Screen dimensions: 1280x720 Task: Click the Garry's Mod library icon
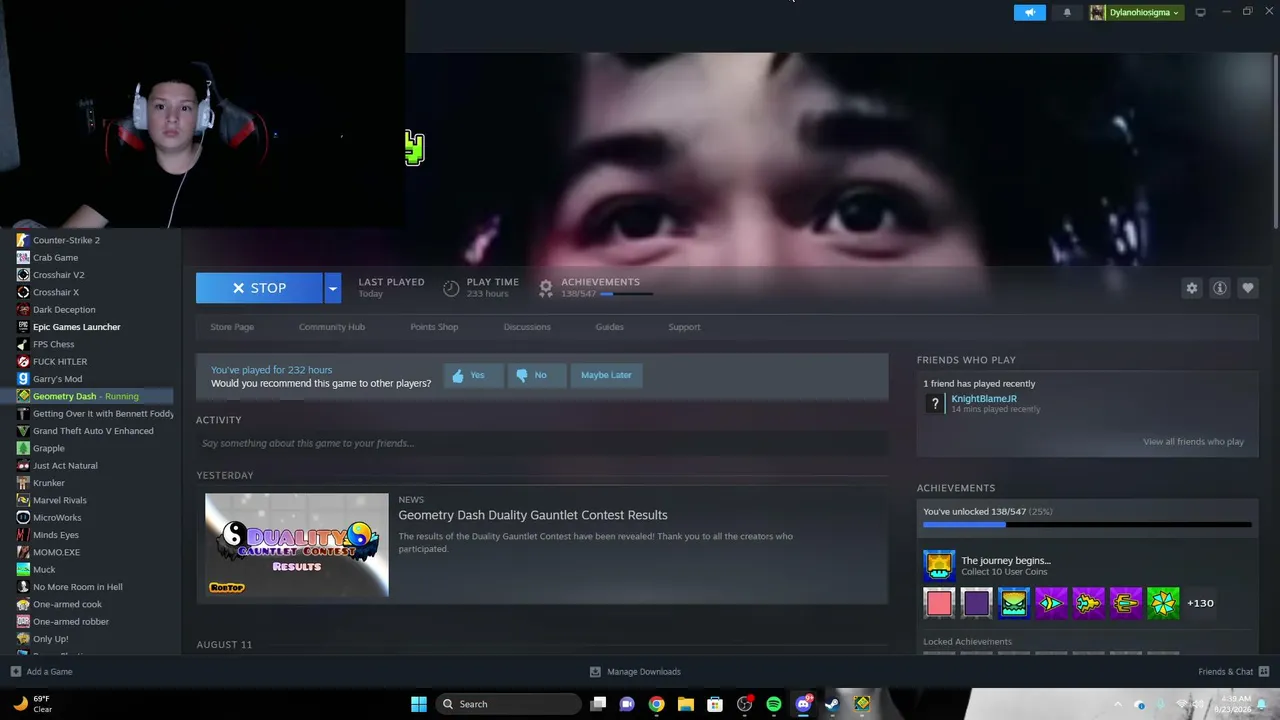tap(23, 379)
